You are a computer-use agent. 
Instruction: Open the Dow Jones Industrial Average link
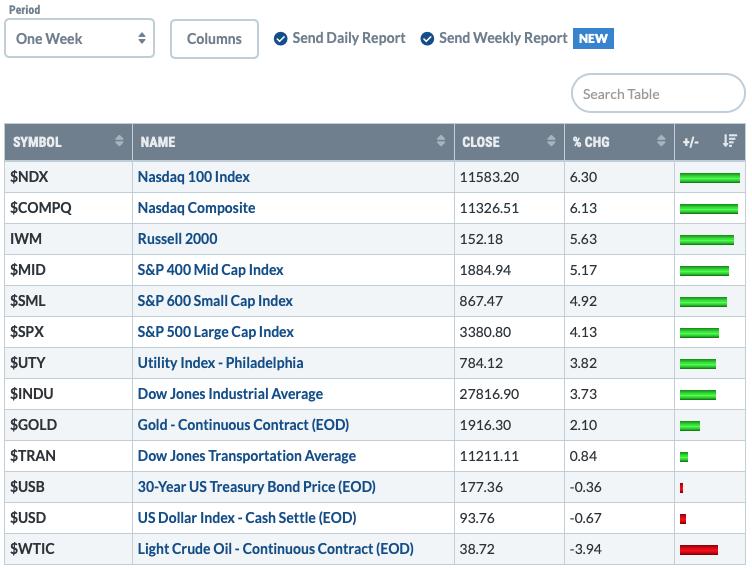230,394
